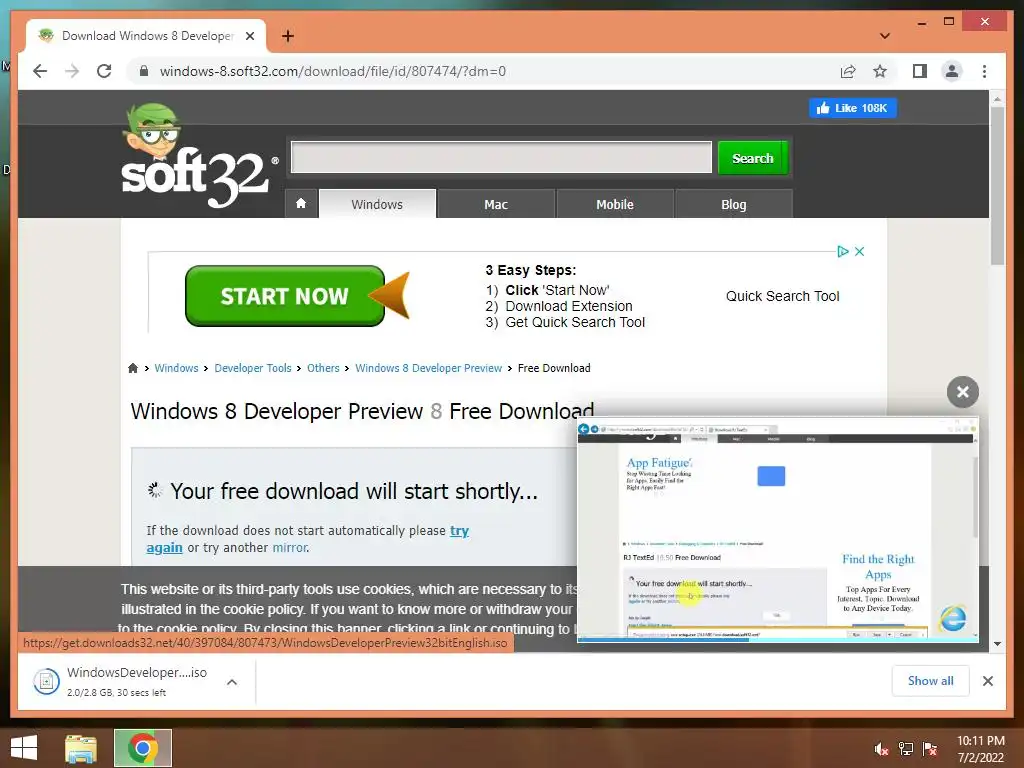Select the Mac navigation tab

[496, 204]
